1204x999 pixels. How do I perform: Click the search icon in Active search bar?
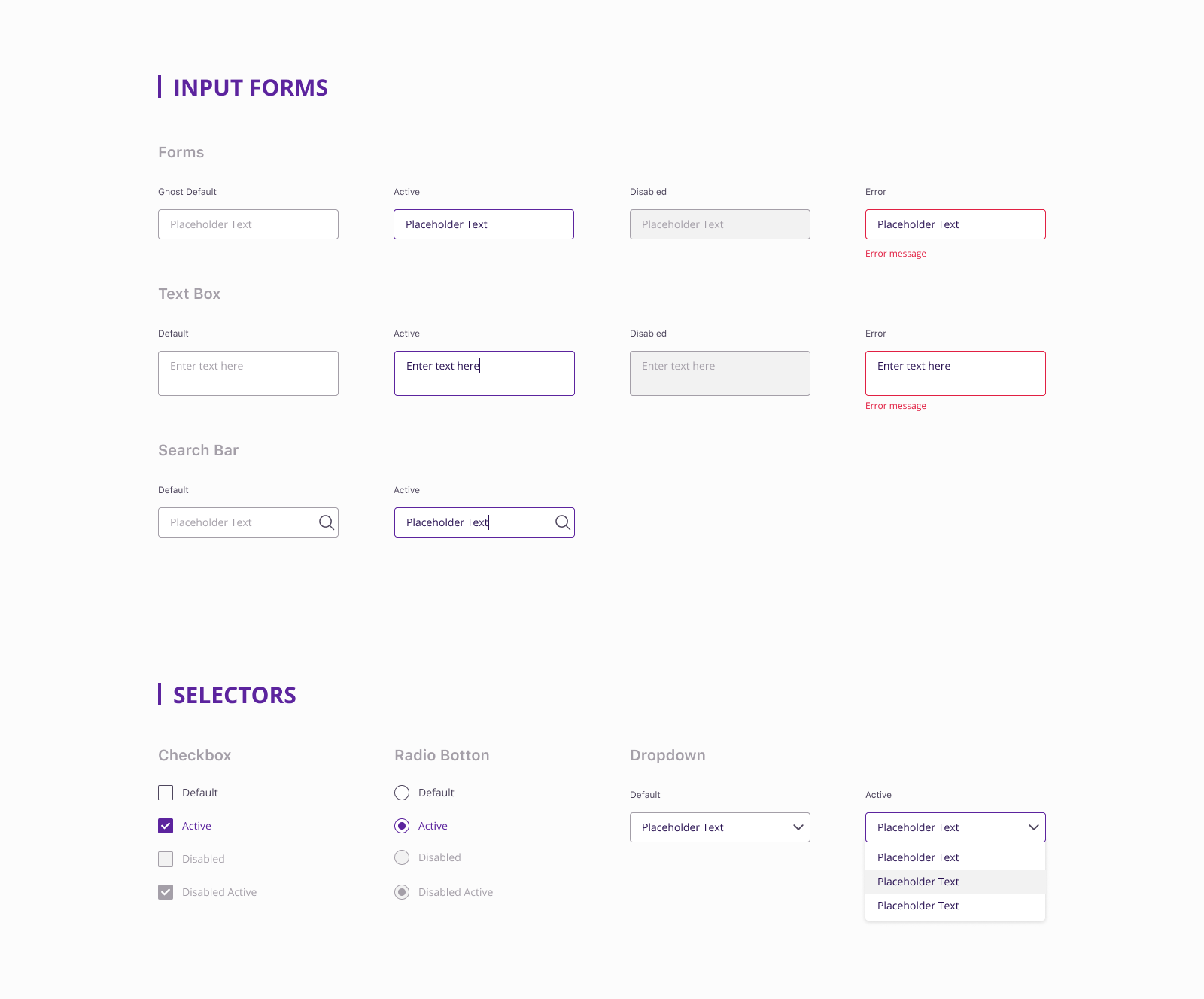[563, 522]
